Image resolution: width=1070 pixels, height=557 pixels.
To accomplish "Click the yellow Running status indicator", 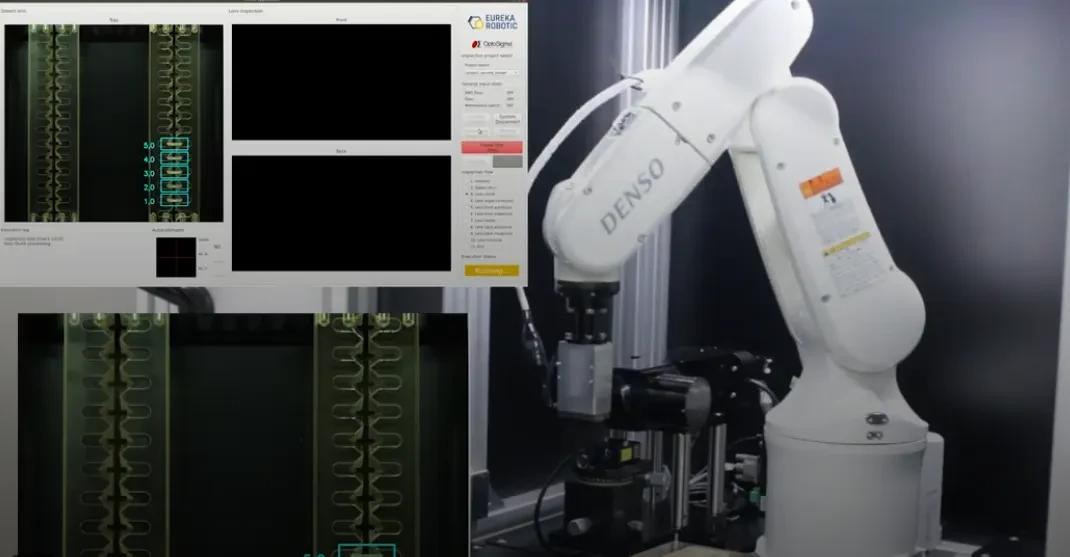I will point(491,270).
